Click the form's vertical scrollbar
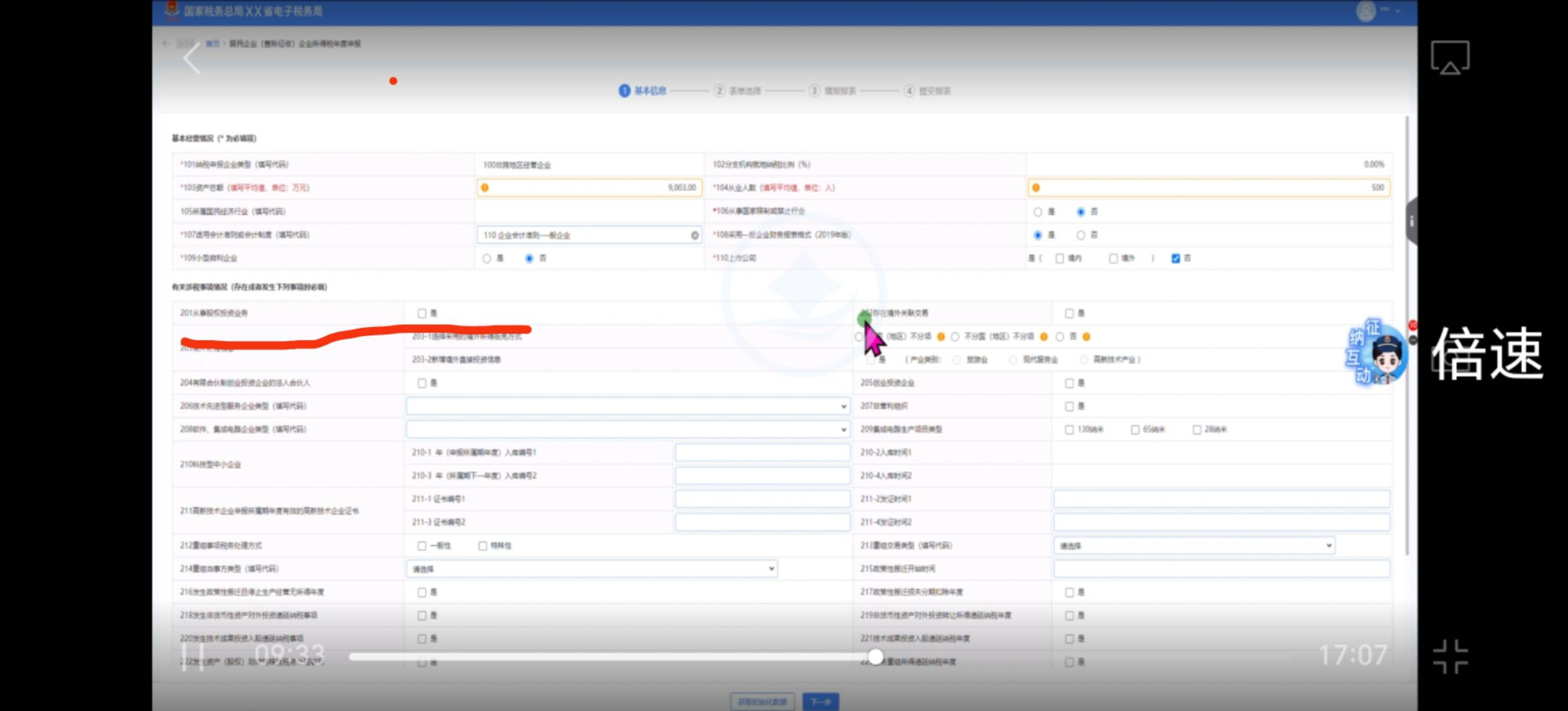The image size is (1568, 711). (1407, 335)
